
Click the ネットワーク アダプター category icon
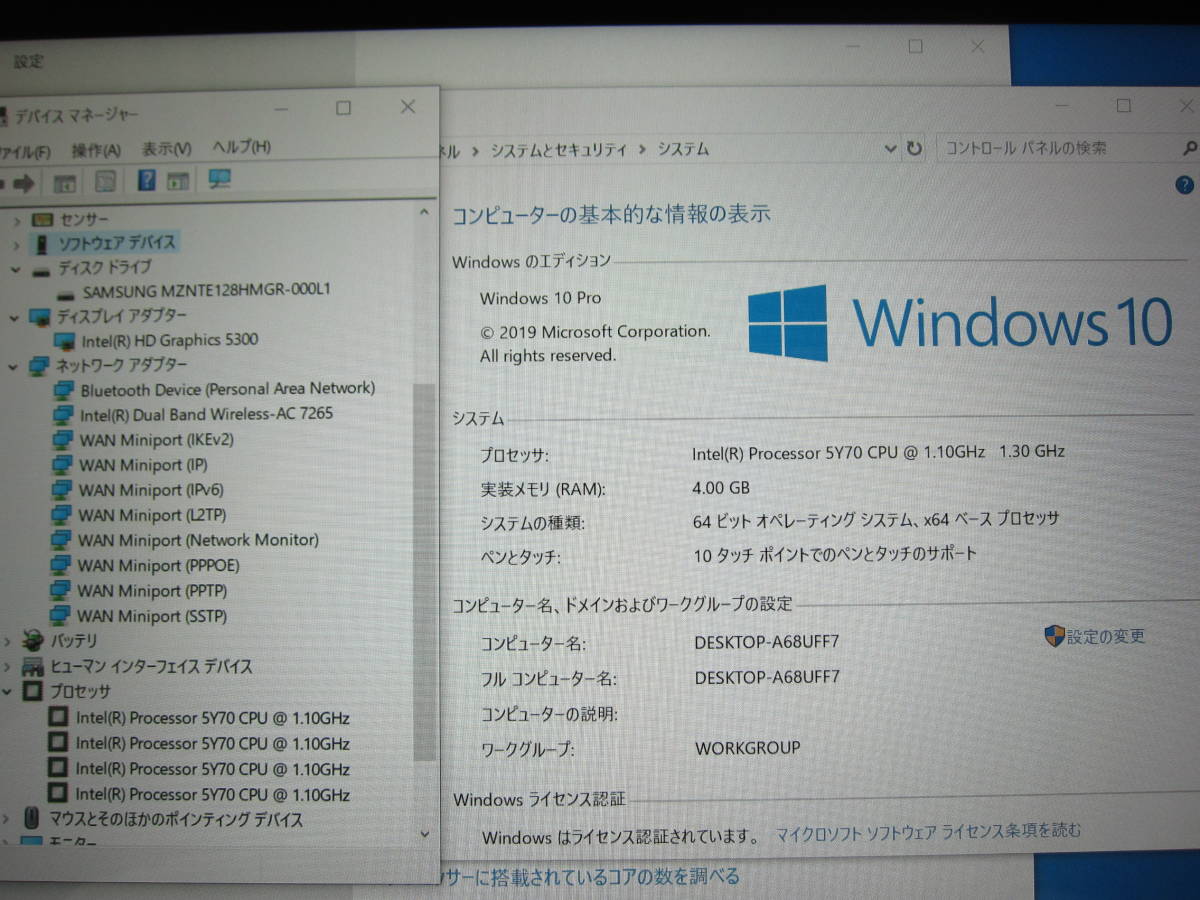point(40,366)
